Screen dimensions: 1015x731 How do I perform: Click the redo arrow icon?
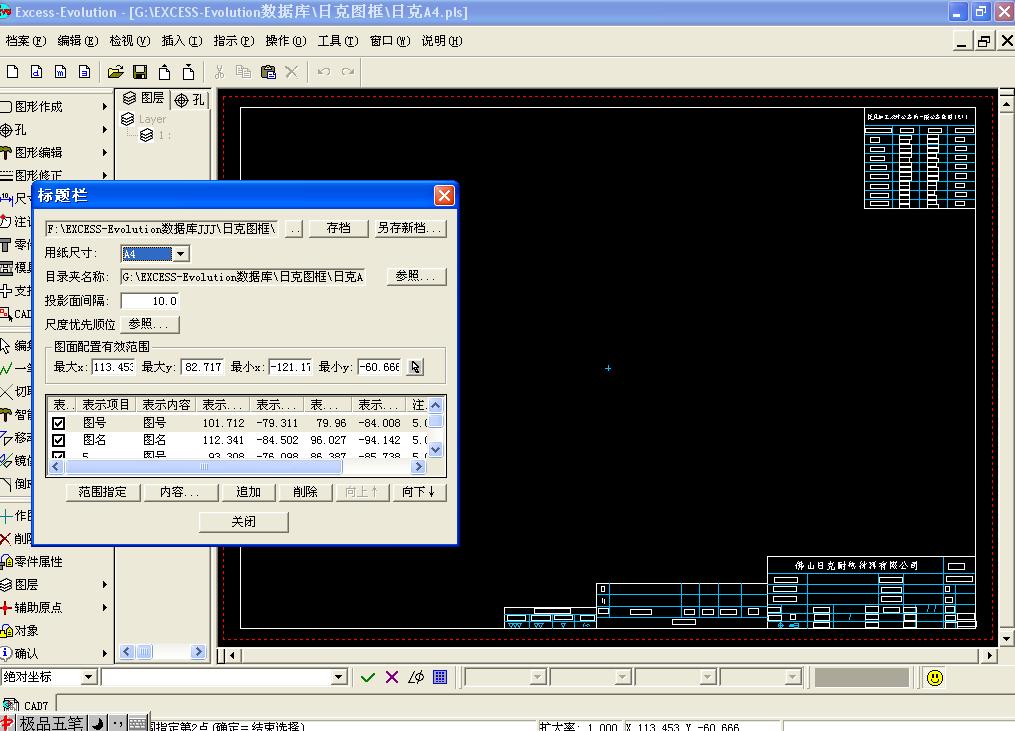348,72
